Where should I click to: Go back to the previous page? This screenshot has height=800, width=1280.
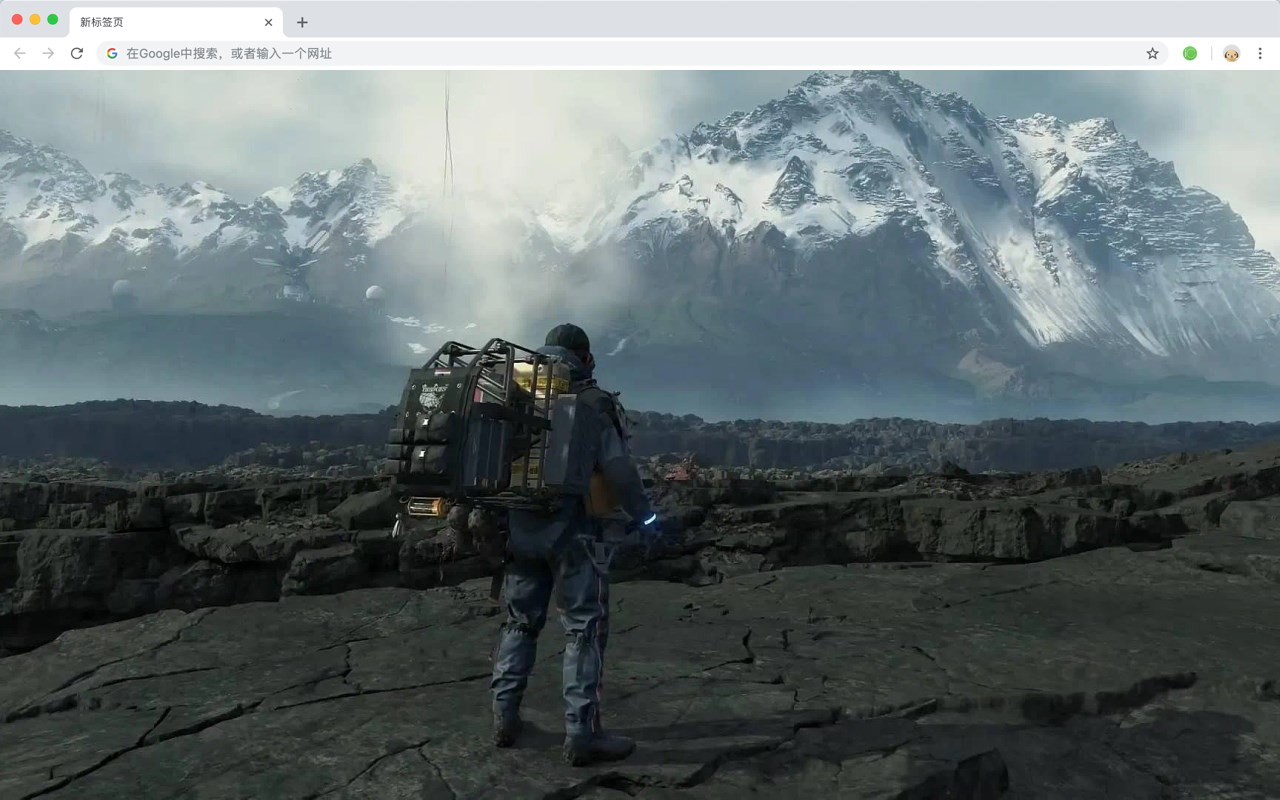[x=20, y=53]
